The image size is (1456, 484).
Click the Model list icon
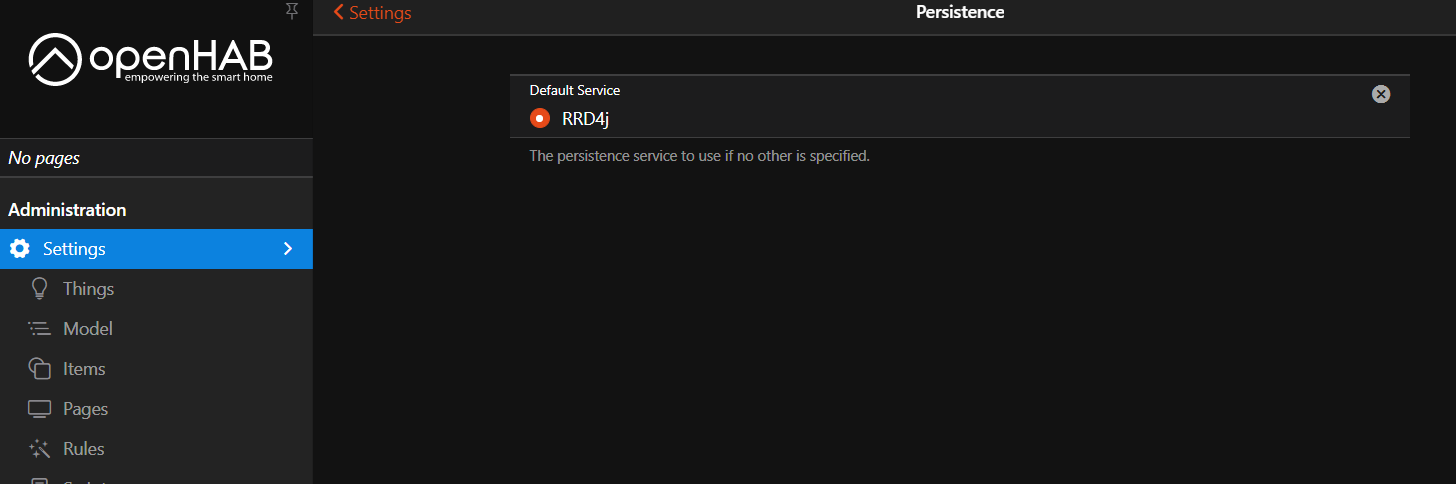point(40,329)
